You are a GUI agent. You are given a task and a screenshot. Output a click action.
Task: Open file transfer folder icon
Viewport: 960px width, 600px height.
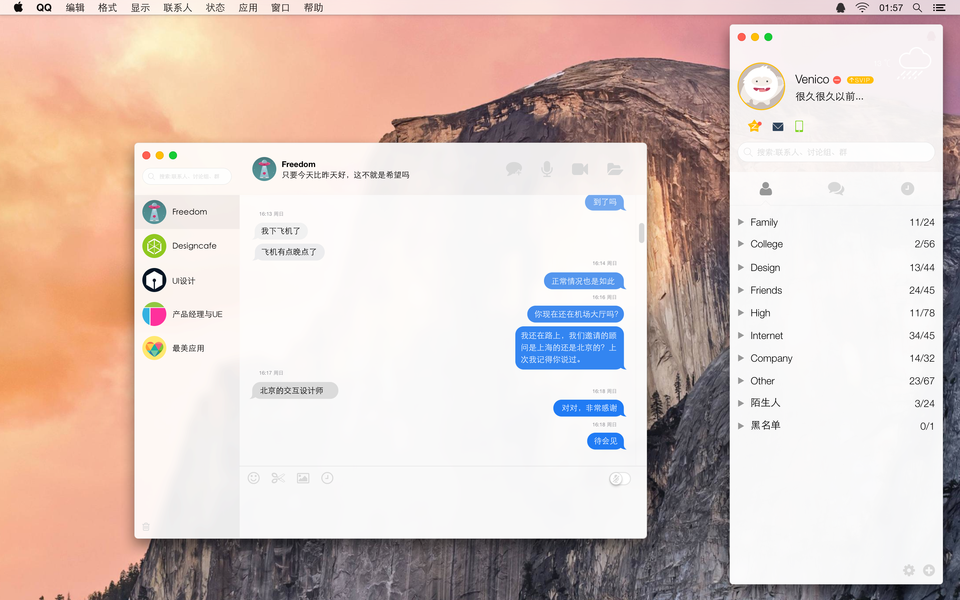coord(615,169)
